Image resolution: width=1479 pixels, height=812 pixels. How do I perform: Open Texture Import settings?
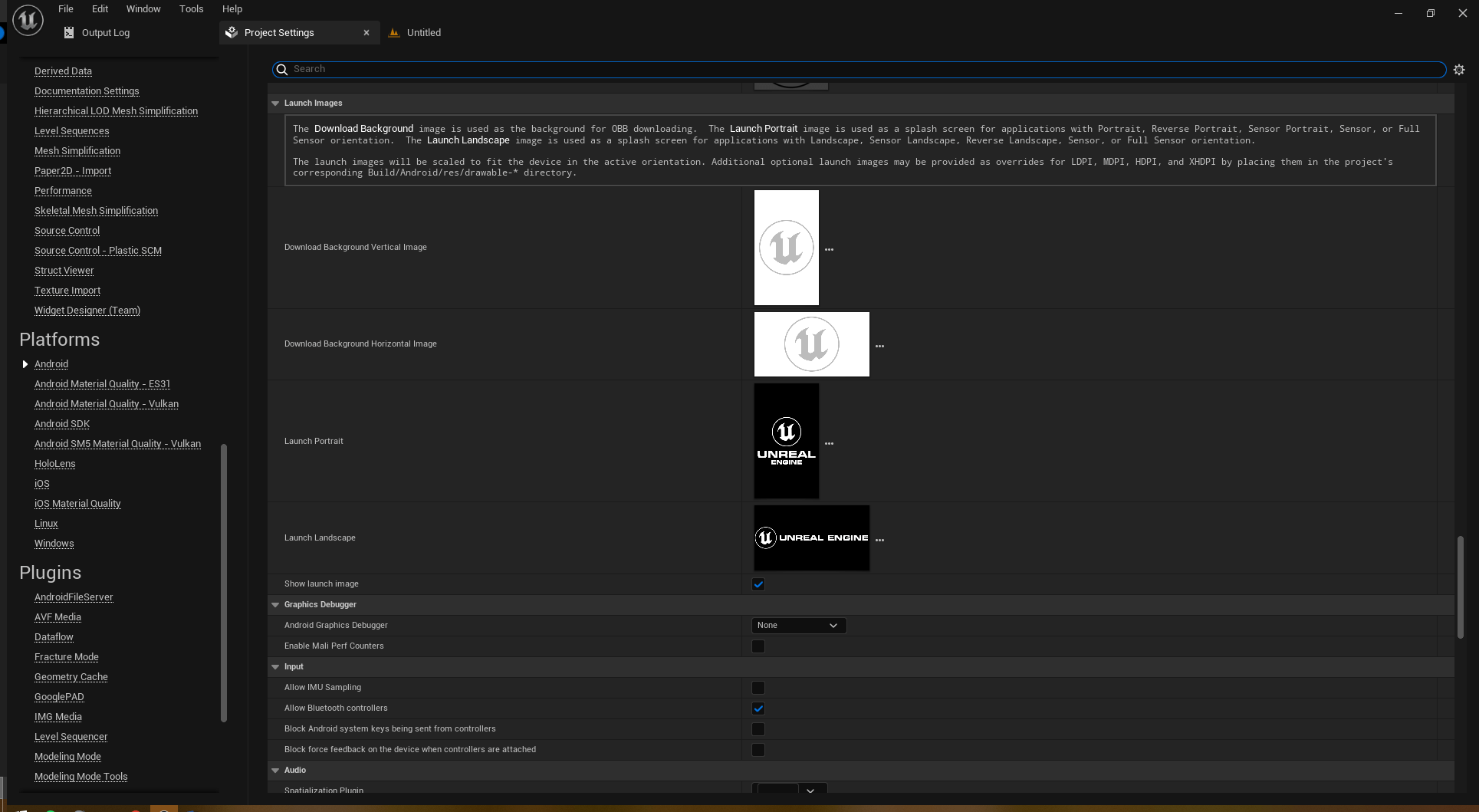coord(67,291)
